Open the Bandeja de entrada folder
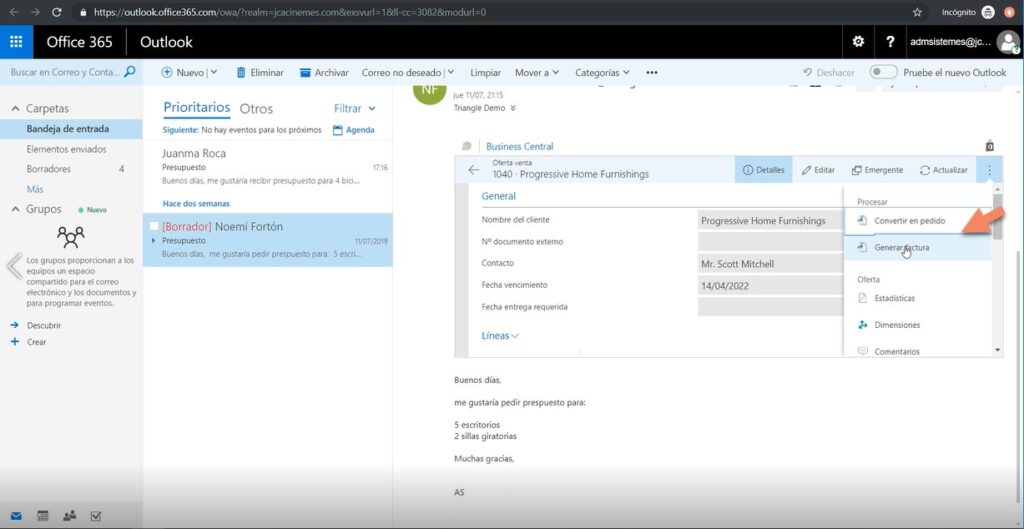This screenshot has width=1024, height=529. (68, 129)
